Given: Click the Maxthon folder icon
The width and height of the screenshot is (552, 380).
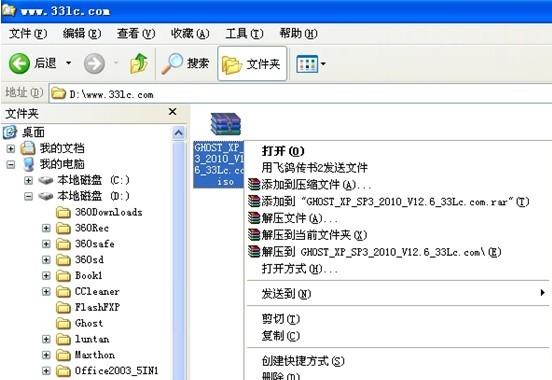Looking at the screenshot, I should tap(63, 355).
